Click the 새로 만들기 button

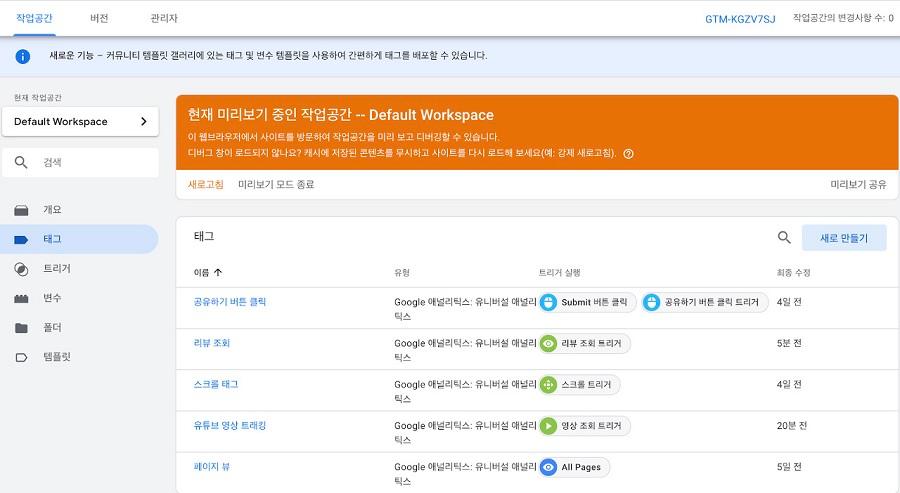click(844, 238)
